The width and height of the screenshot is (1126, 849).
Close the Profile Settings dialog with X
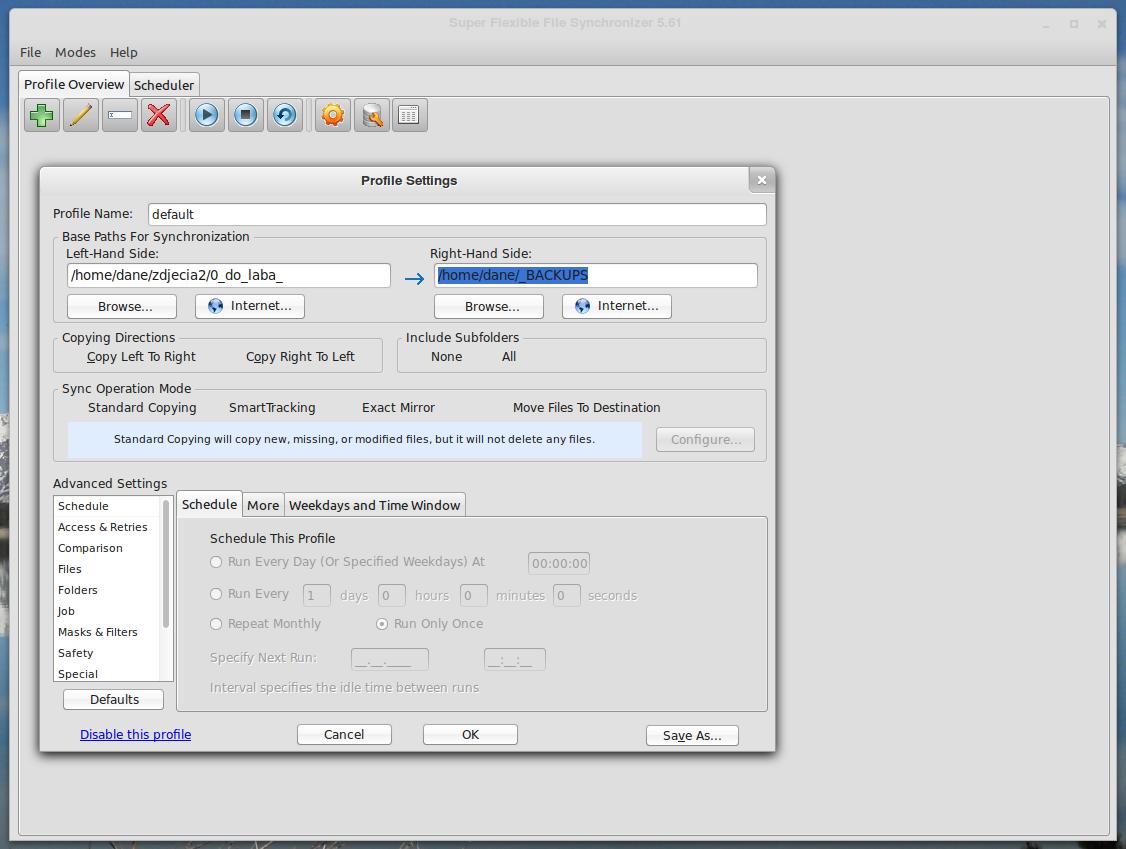point(762,180)
